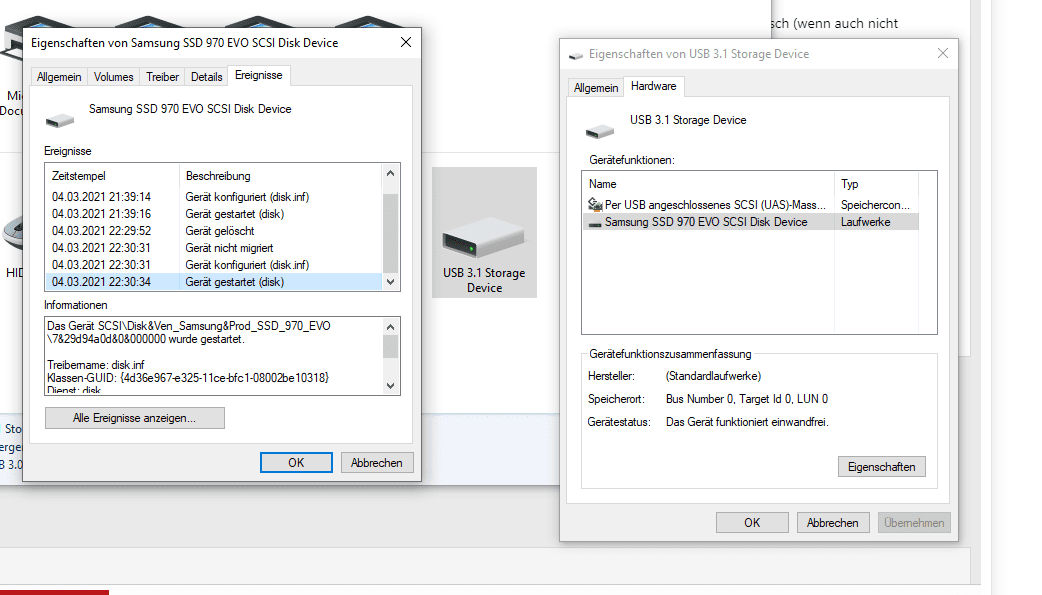Click OK in USB 3.1 properties window
1042x595 pixels.
click(x=752, y=523)
